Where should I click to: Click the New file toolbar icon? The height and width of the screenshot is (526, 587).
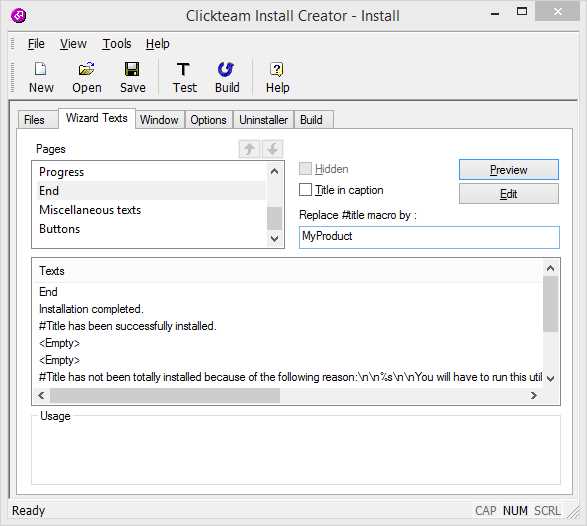point(40,70)
